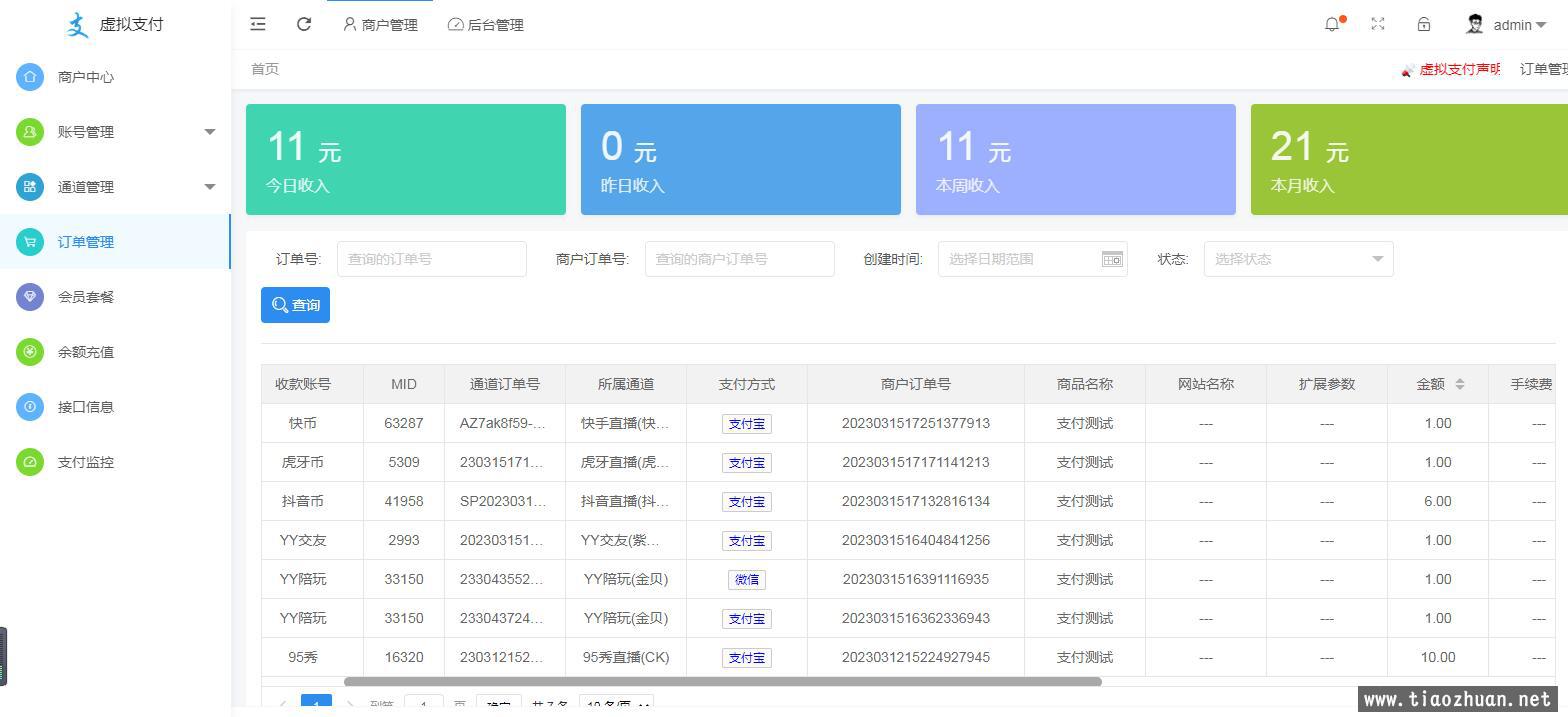Click the 通道管理 grid icon
This screenshot has height=717, width=1568.
[x=30, y=187]
